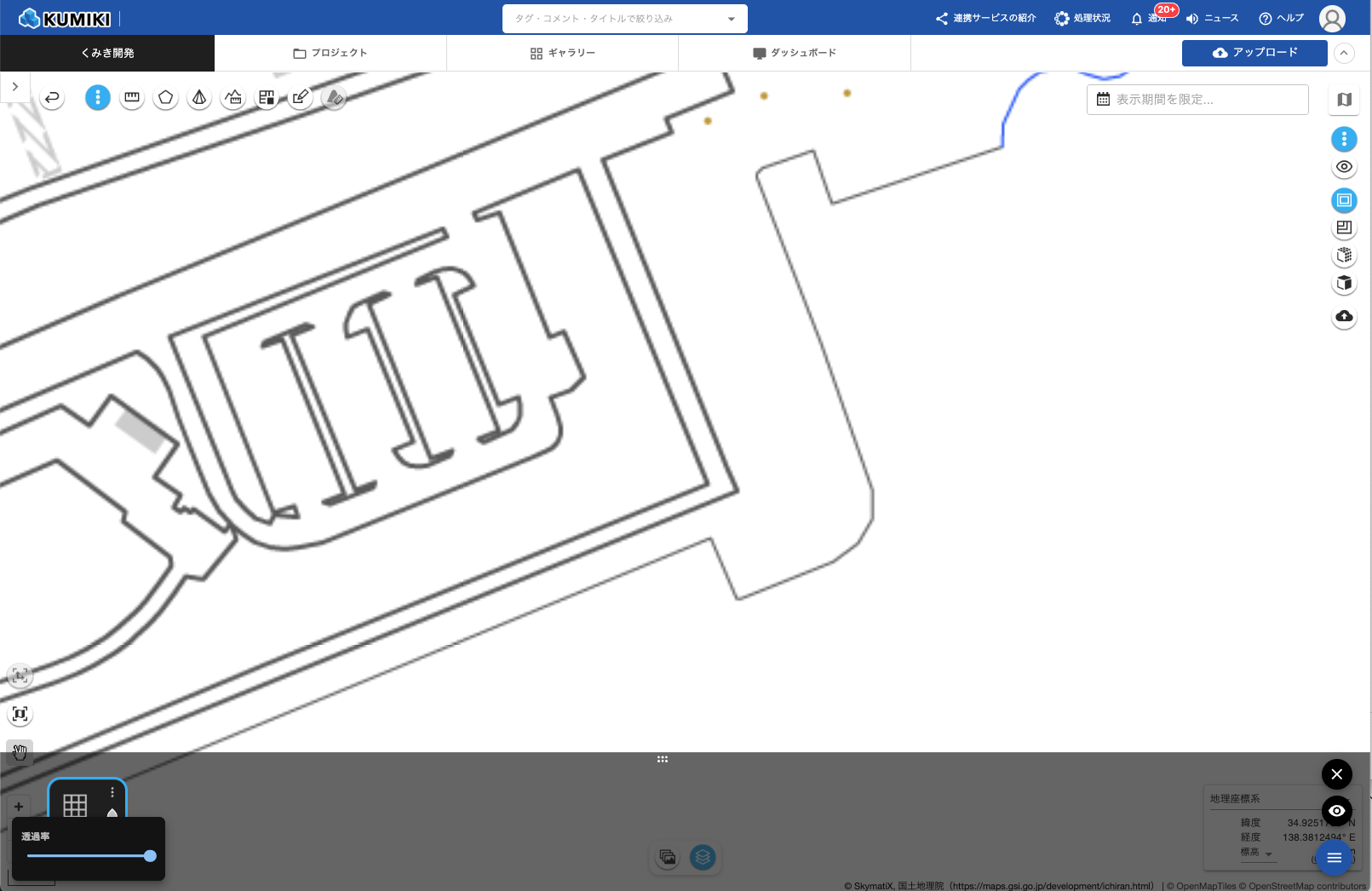Click the 表示期間を限定 date field
Image resolution: width=1372 pixels, height=891 pixels.
click(x=1197, y=100)
